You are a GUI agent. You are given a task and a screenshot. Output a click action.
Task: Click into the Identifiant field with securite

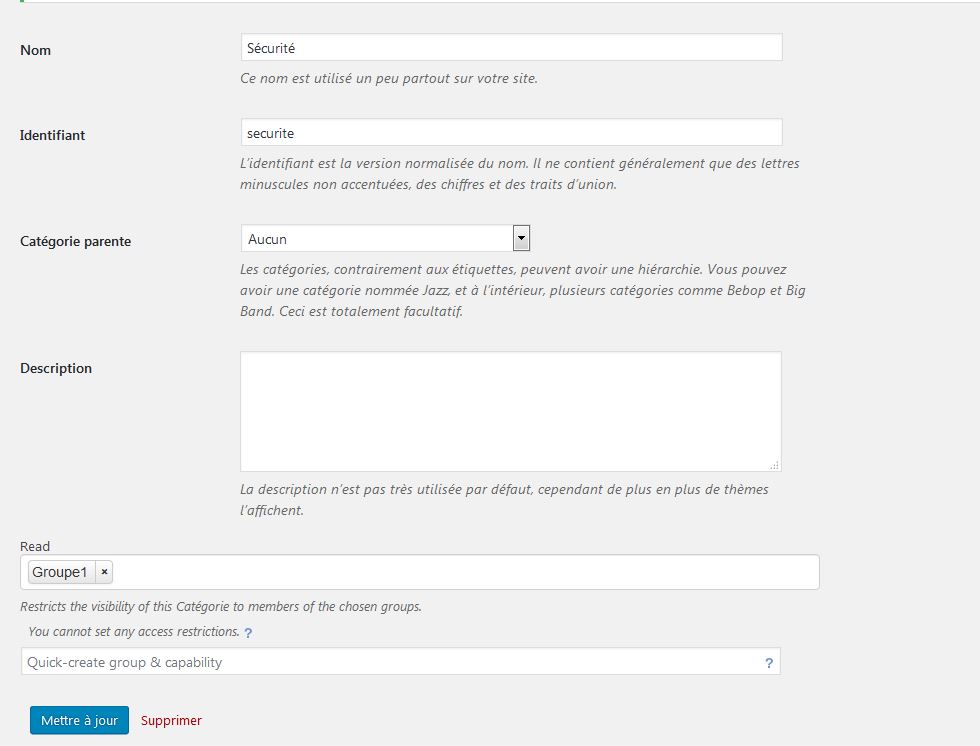(510, 133)
